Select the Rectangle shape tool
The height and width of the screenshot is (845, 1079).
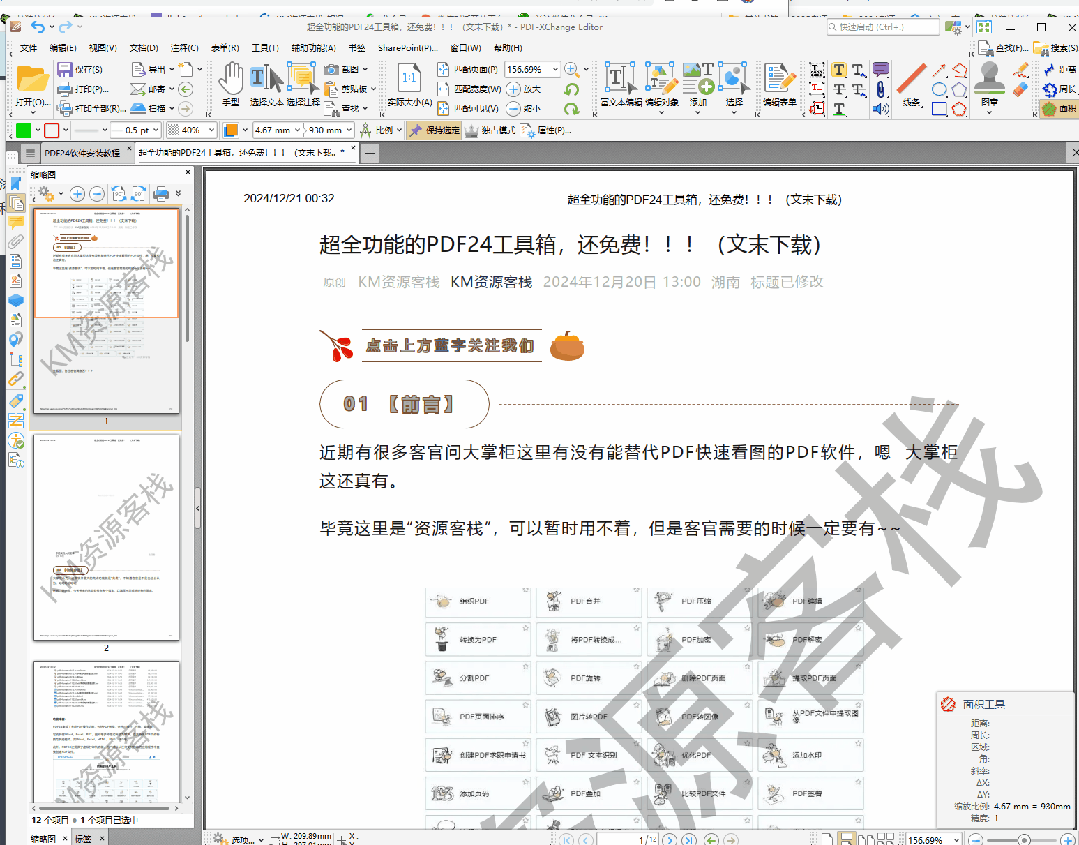939,108
